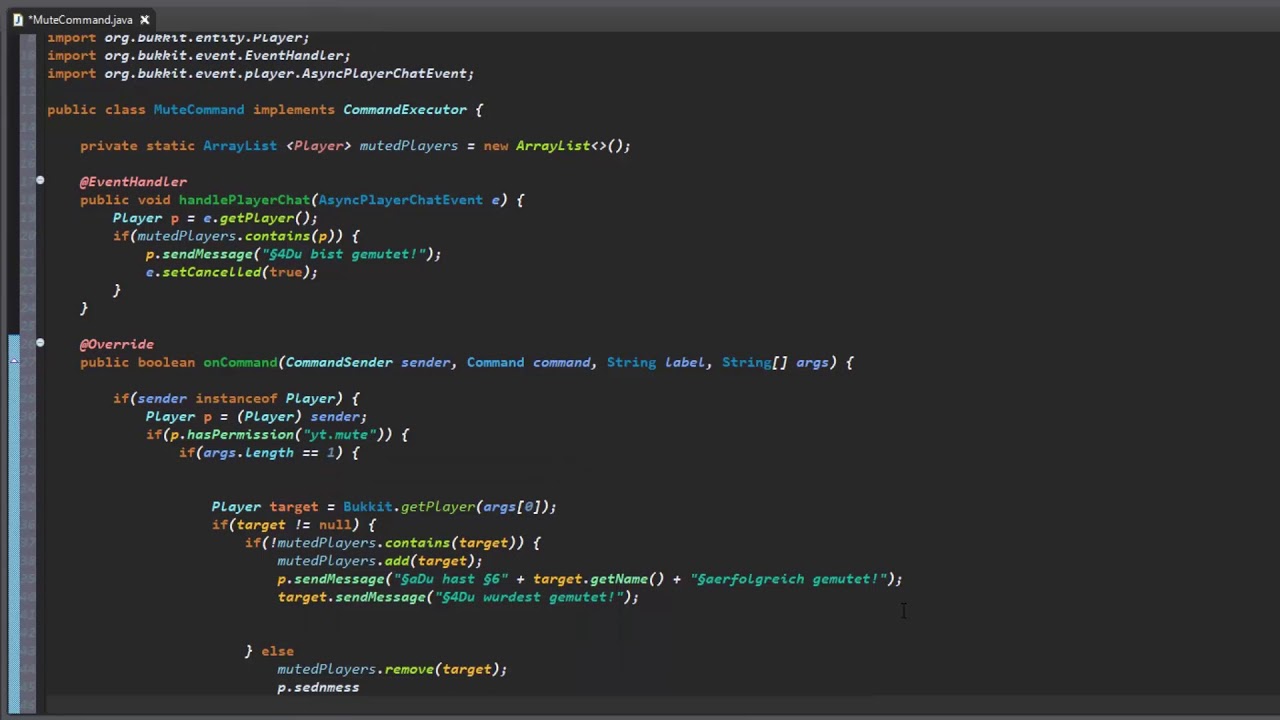Click "sender" in the (Player) sender cast
Viewport: 1280px width, 720px height.
pyautogui.click(x=335, y=417)
